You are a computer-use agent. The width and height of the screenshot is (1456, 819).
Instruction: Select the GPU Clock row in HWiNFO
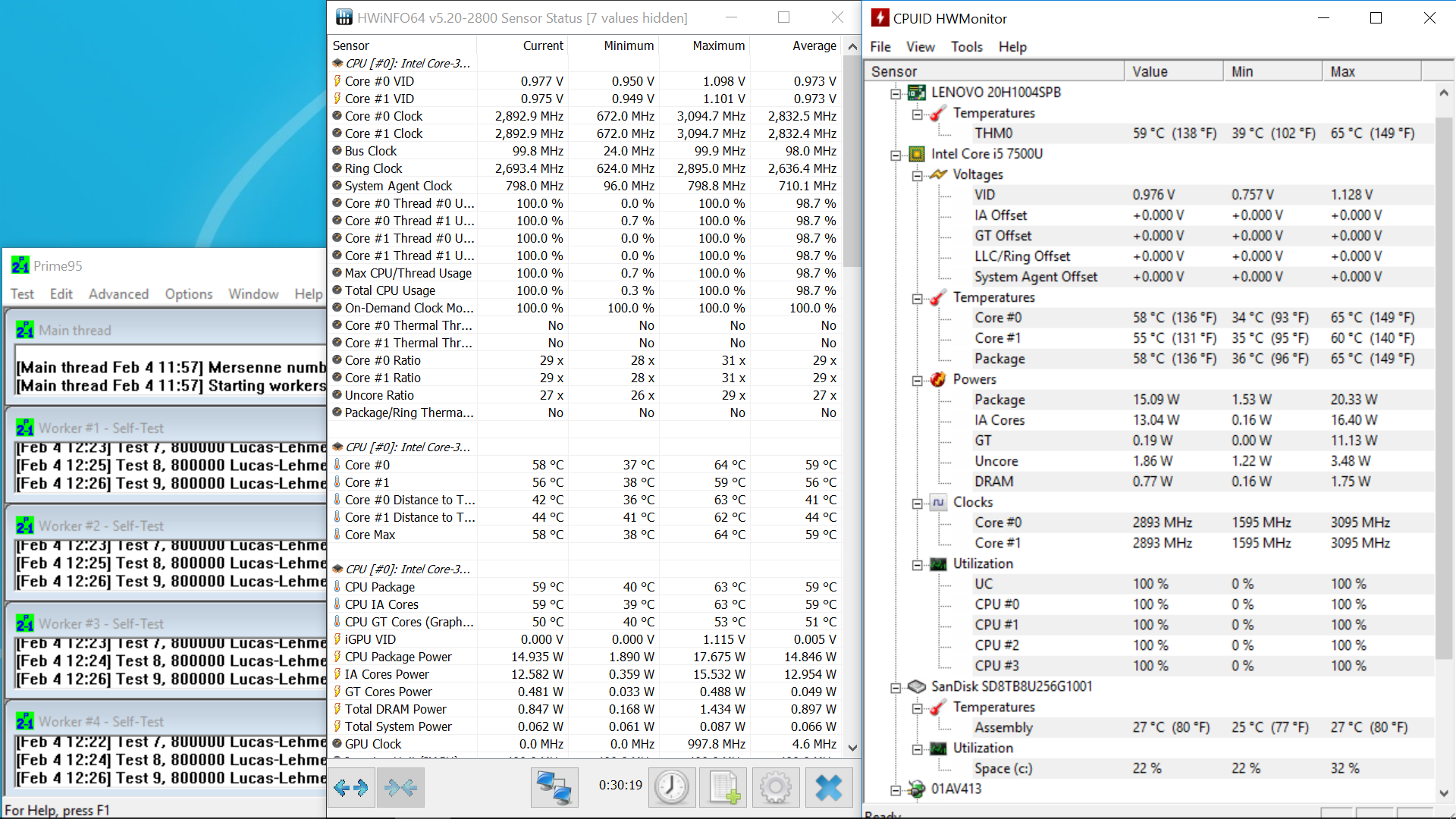tap(585, 744)
